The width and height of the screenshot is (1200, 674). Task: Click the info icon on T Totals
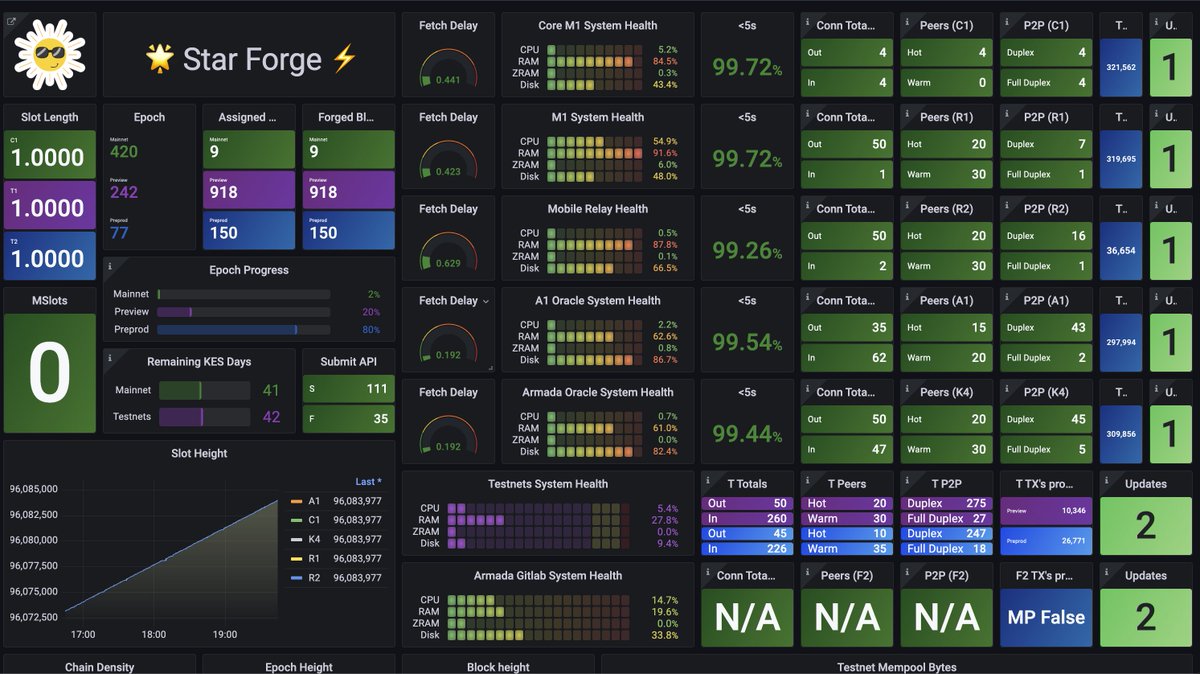pos(707,481)
